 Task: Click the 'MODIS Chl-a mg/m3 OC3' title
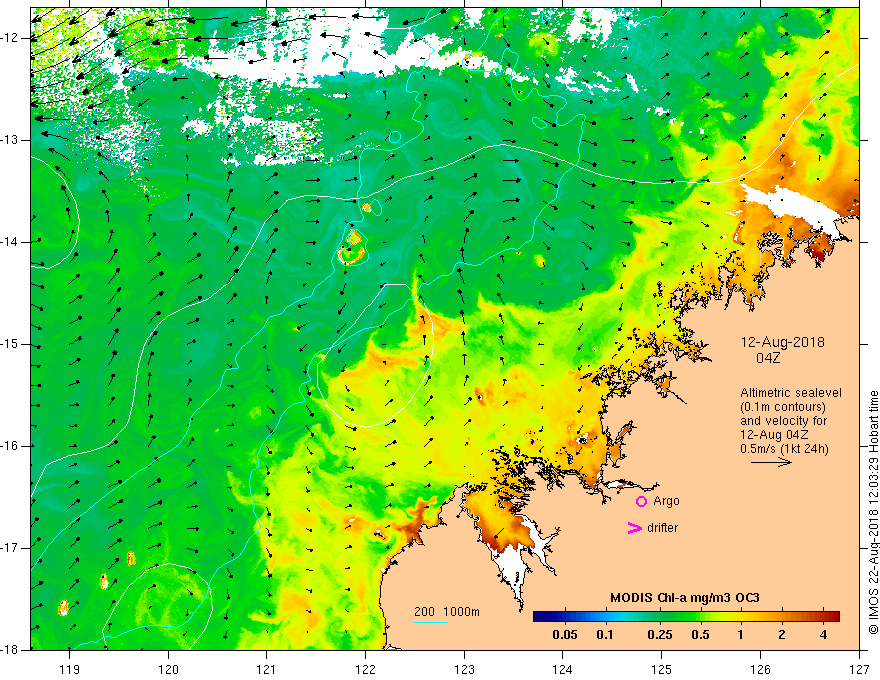[685, 598]
